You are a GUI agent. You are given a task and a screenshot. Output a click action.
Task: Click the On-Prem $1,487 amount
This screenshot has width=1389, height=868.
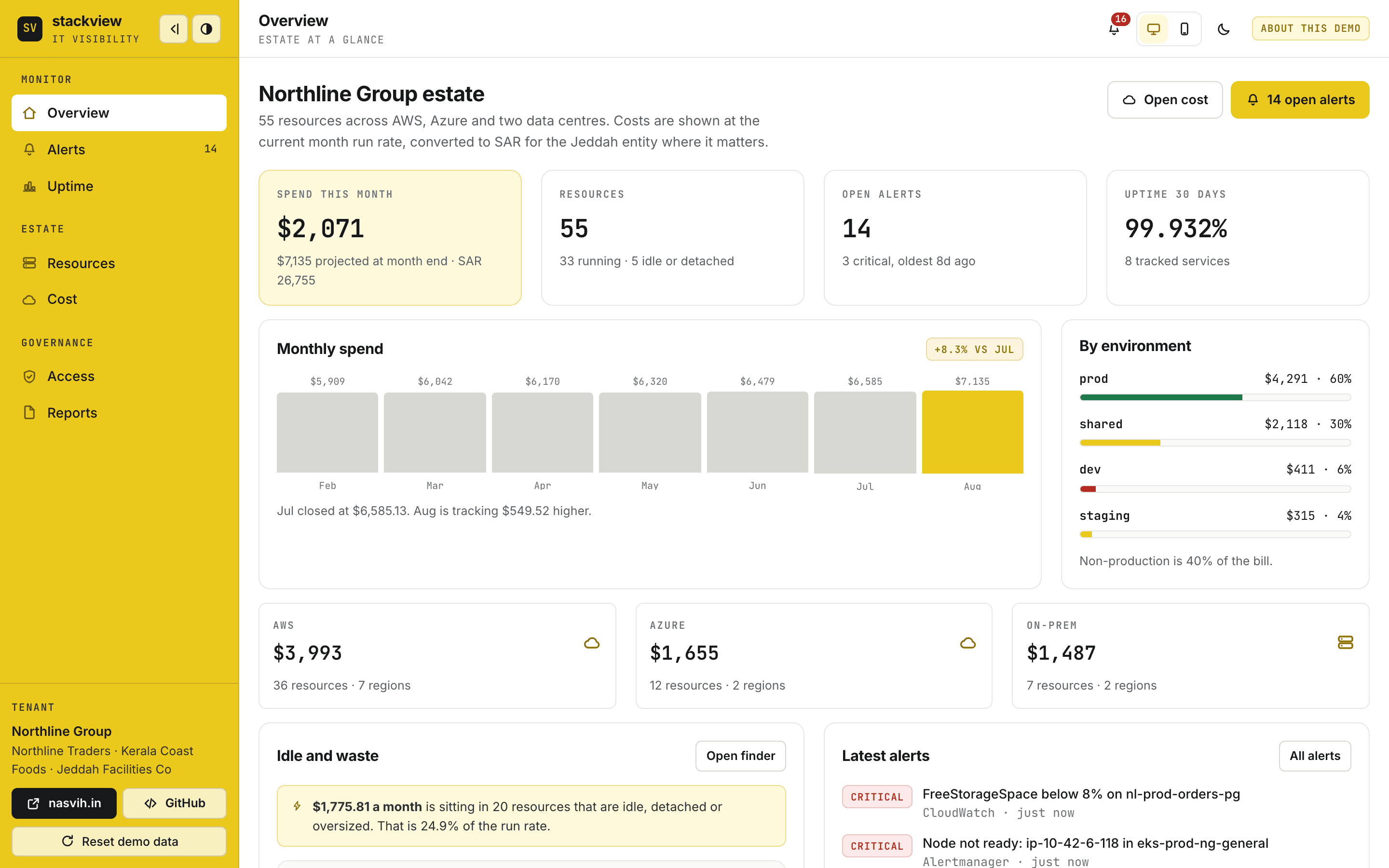(x=1061, y=653)
